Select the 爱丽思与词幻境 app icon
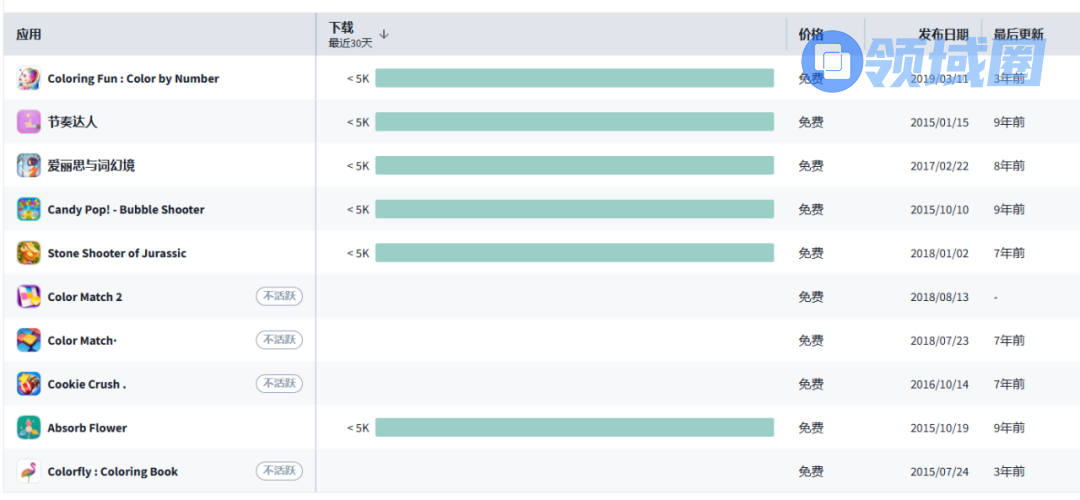The height and width of the screenshot is (500, 1080). click(x=29, y=166)
